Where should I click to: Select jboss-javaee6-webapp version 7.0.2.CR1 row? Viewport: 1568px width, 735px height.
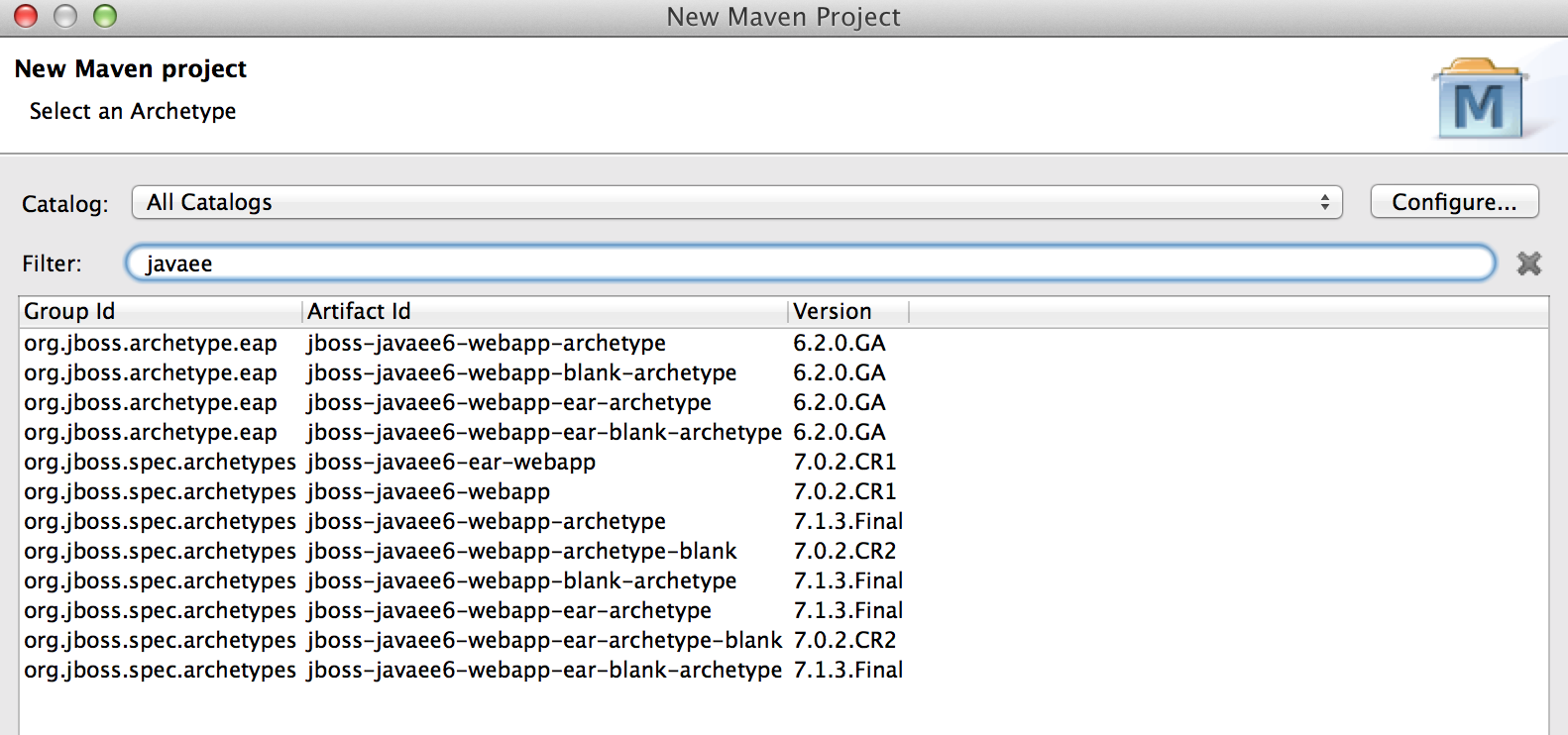(783, 491)
